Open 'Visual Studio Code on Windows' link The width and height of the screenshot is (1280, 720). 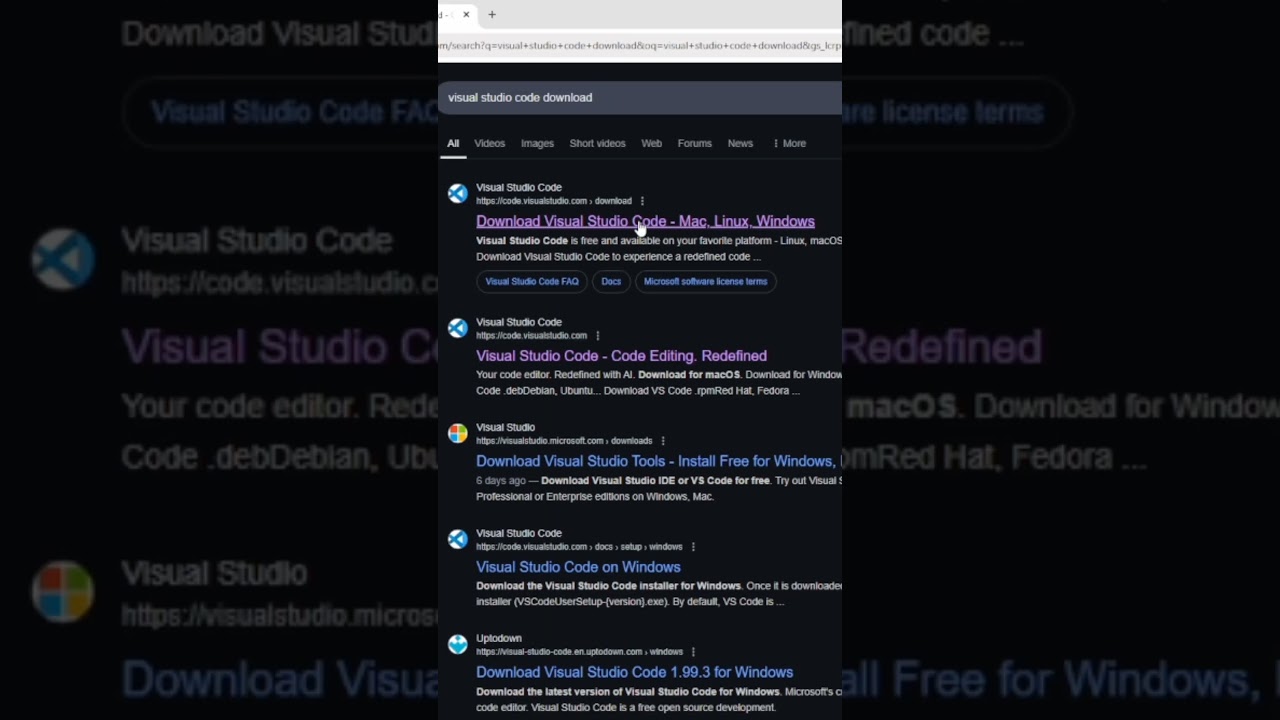point(578,567)
